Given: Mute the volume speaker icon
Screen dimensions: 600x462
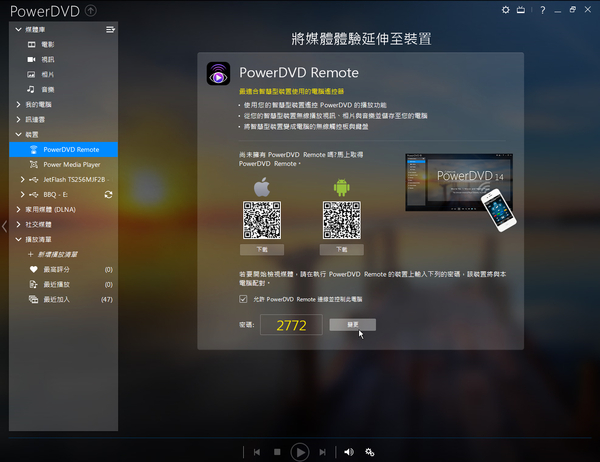Looking at the screenshot, I should click(348, 452).
